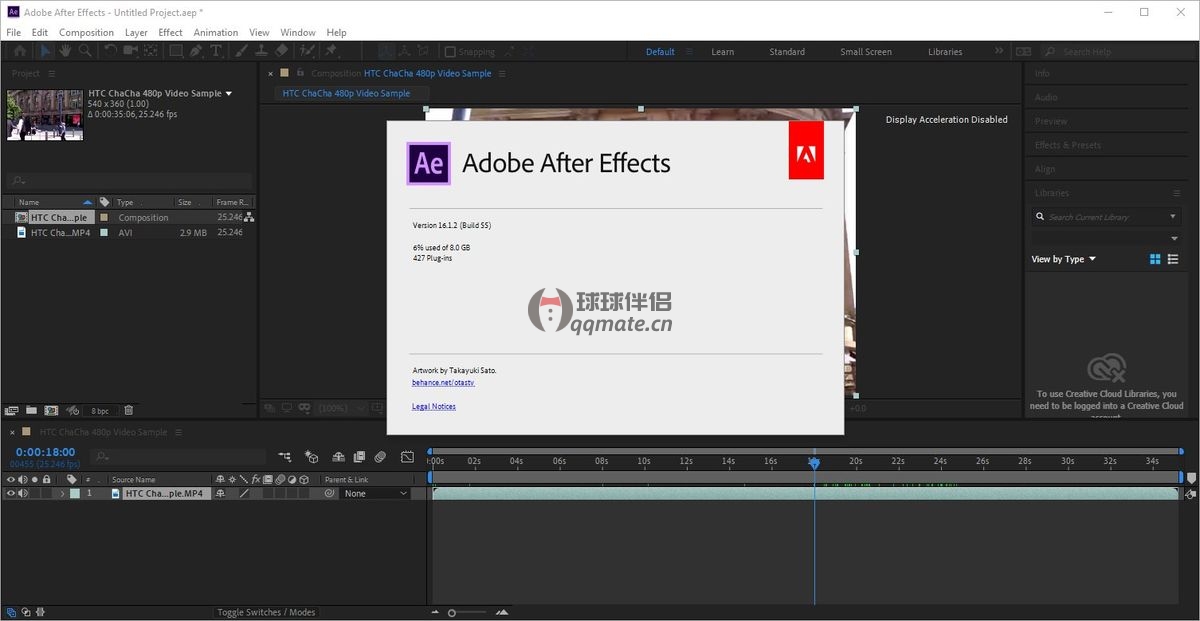This screenshot has height=621, width=1200.
Task: Open the Parent & Link None dropdown
Action: coord(374,494)
